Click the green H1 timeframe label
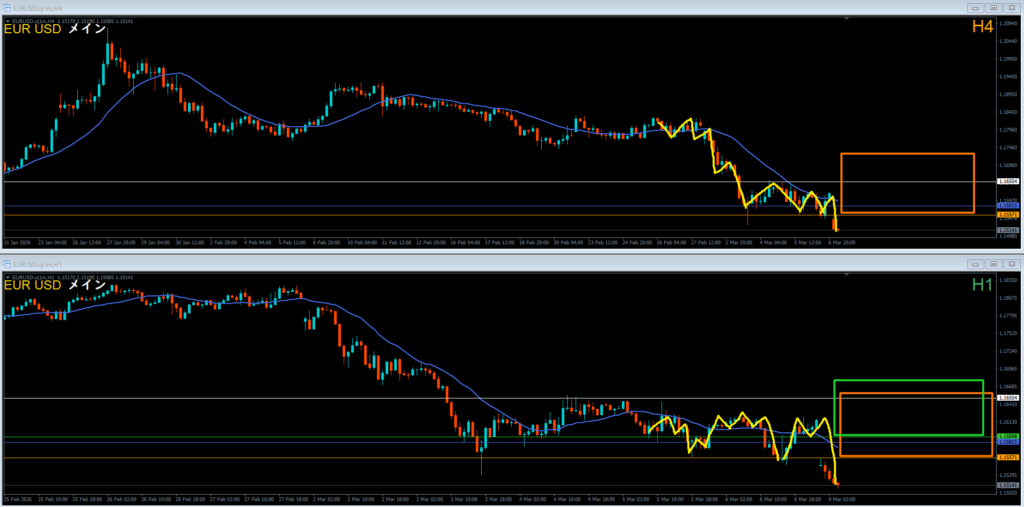Image resolution: width=1024 pixels, height=507 pixels. [x=981, y=285]
